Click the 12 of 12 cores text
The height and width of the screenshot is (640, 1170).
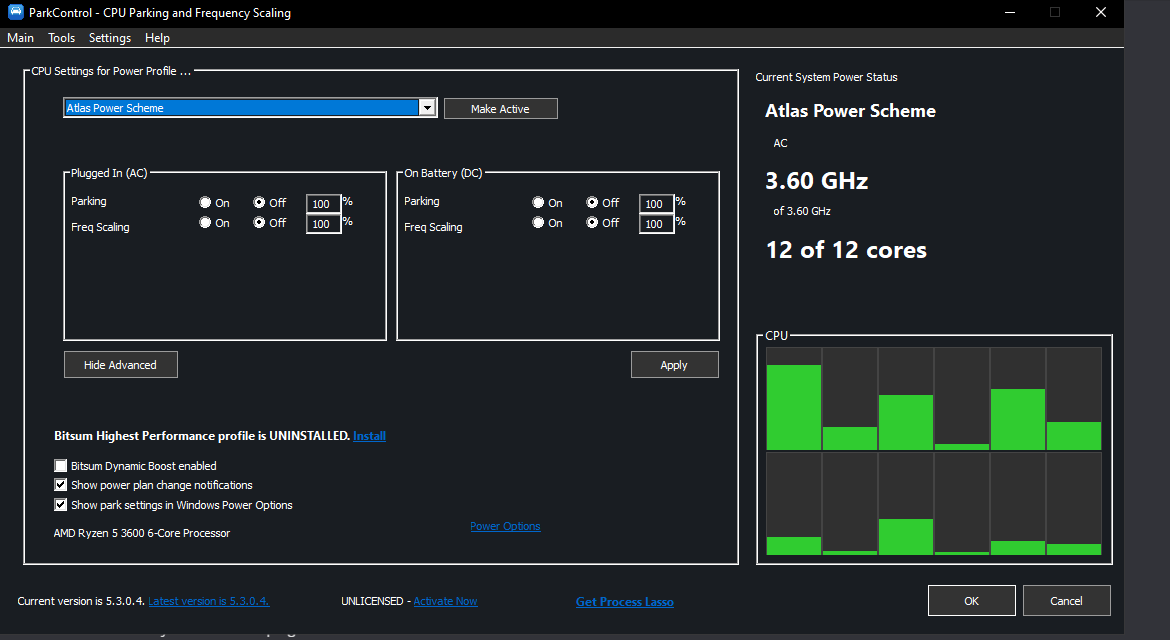pos(846,250)
